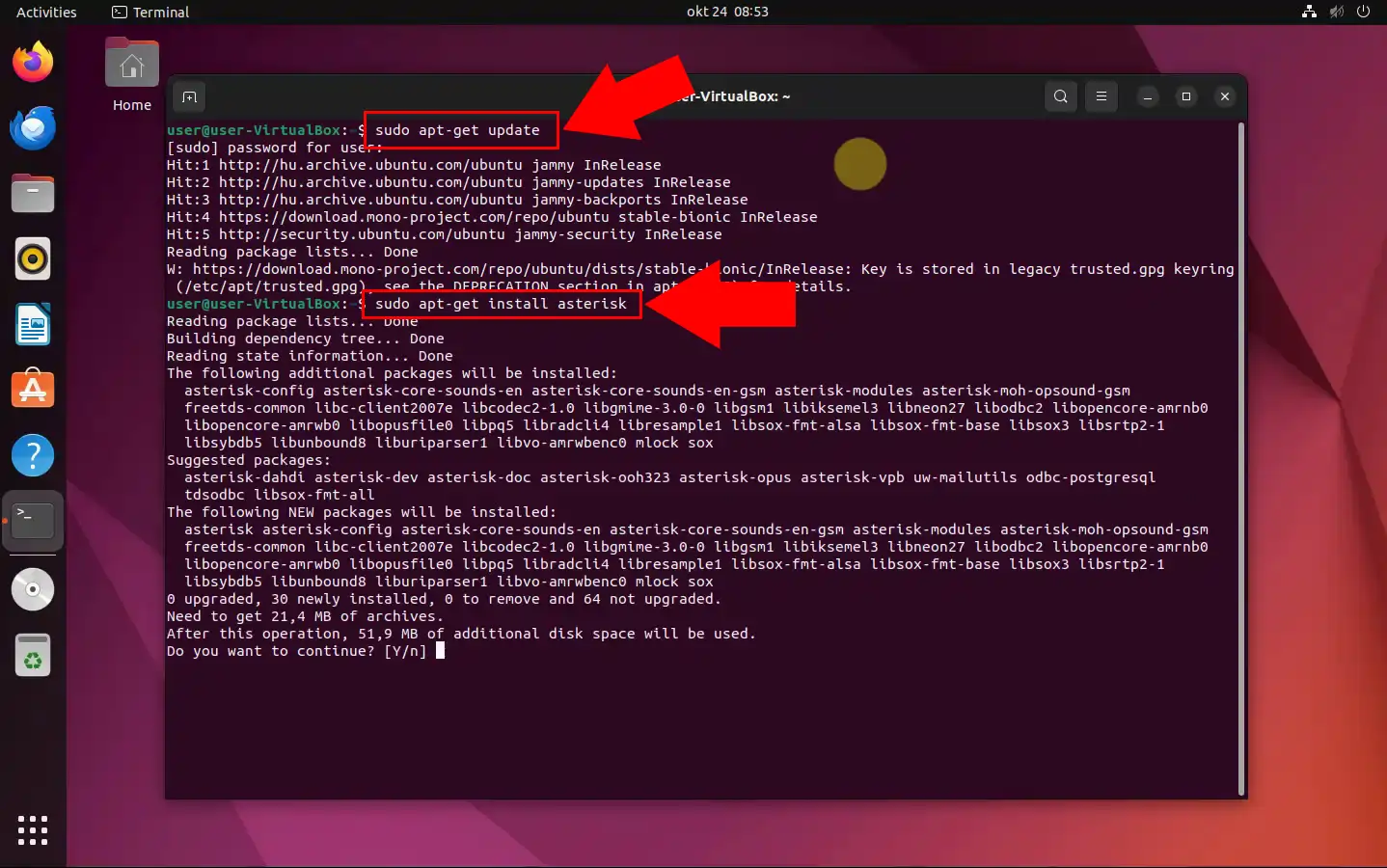Open LibreOffice Writer from the dock
Viewport: 1387px width, 868px height.
coord(33,324)
